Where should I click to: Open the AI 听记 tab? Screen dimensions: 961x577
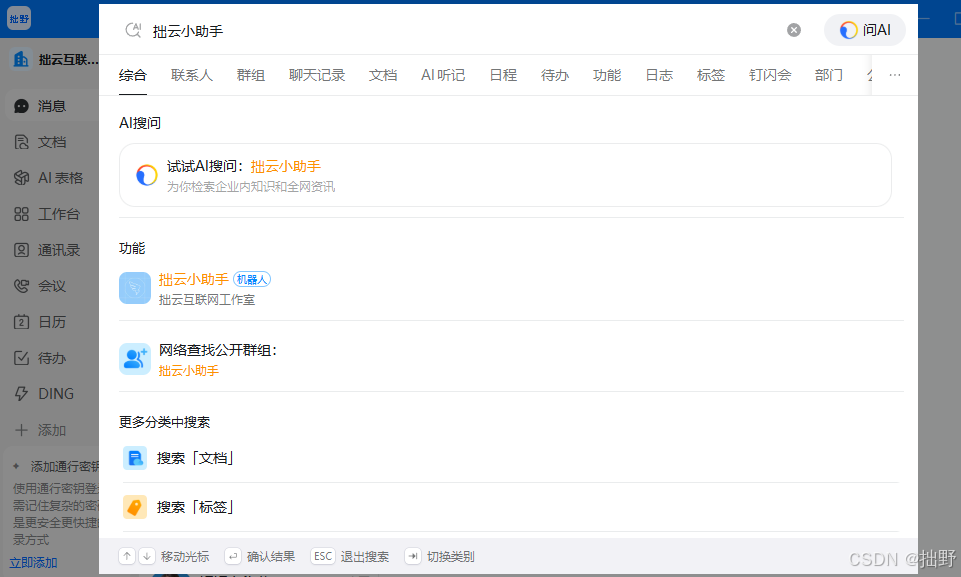pyautogui.click(x=443, y=75)
